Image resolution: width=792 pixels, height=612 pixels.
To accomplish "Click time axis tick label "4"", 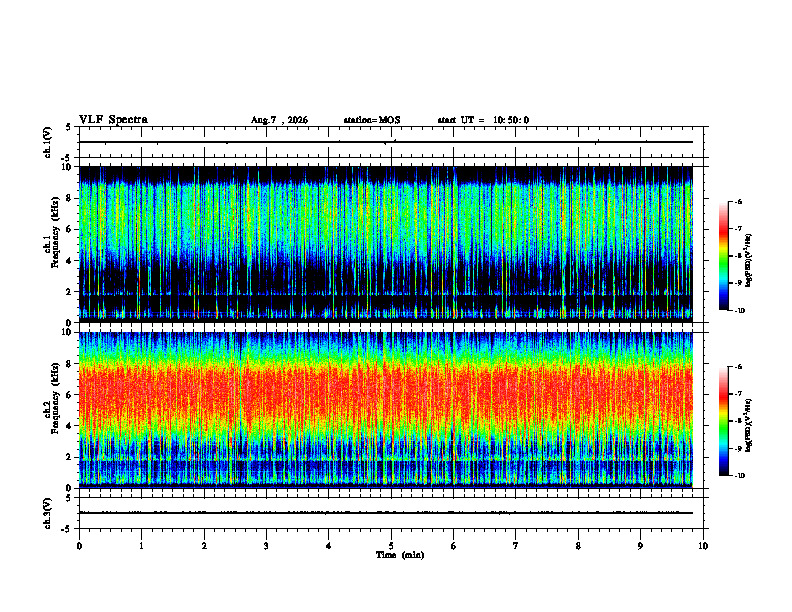I will 328,546.
